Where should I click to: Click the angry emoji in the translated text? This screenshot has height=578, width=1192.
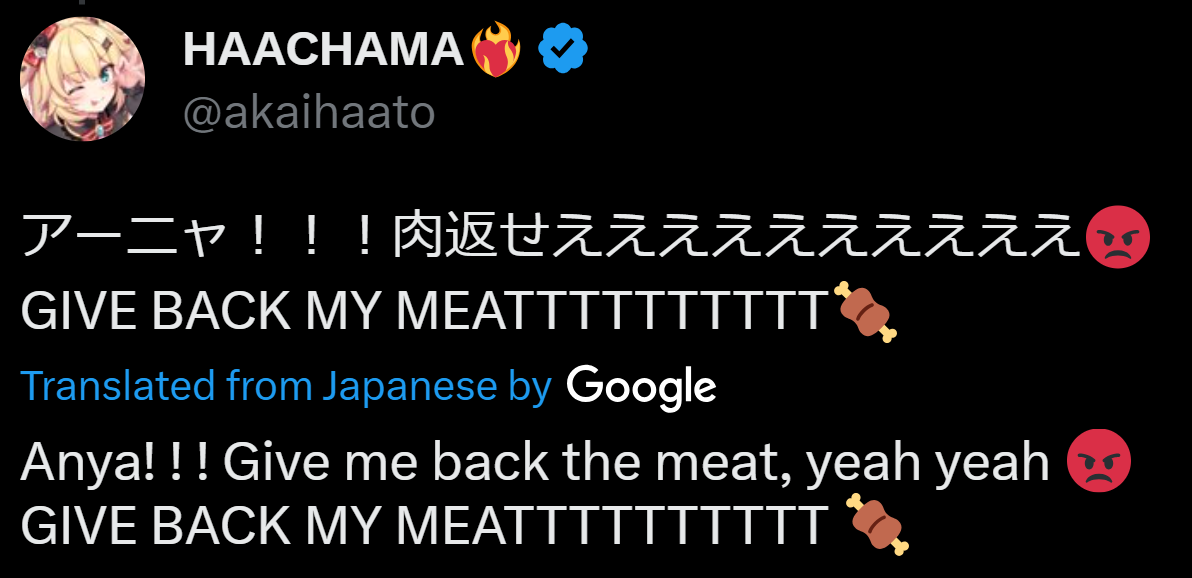[x=1098, y=465]
